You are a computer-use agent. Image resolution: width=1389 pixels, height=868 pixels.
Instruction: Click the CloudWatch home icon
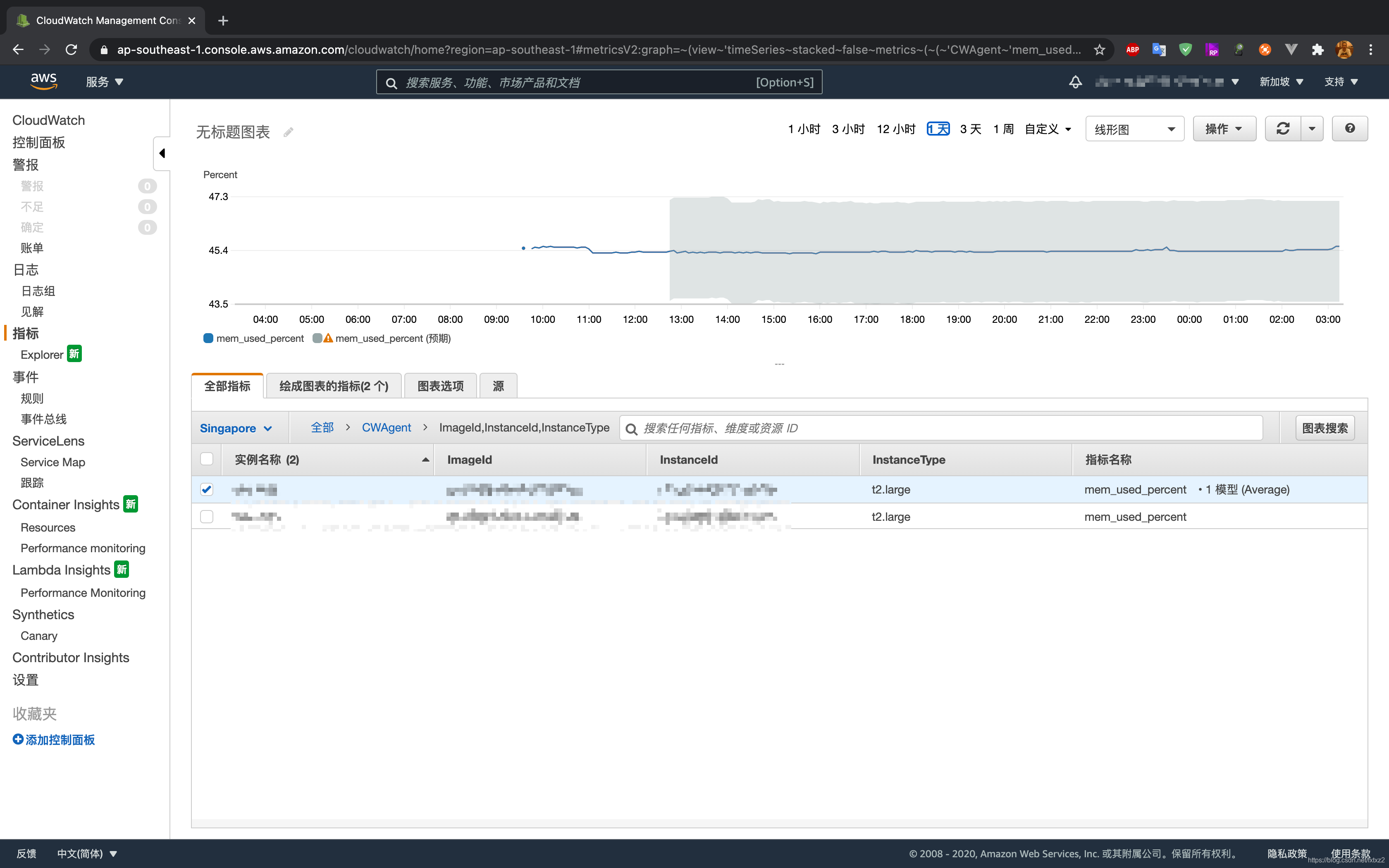pos(48,119)
